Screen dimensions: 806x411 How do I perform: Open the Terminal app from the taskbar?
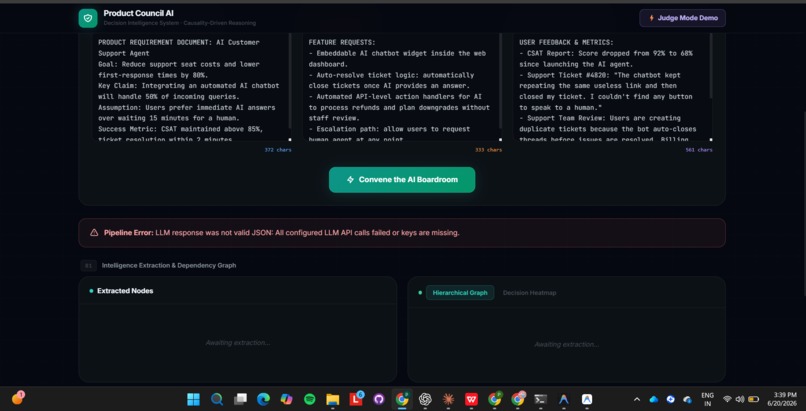point(540,399)
